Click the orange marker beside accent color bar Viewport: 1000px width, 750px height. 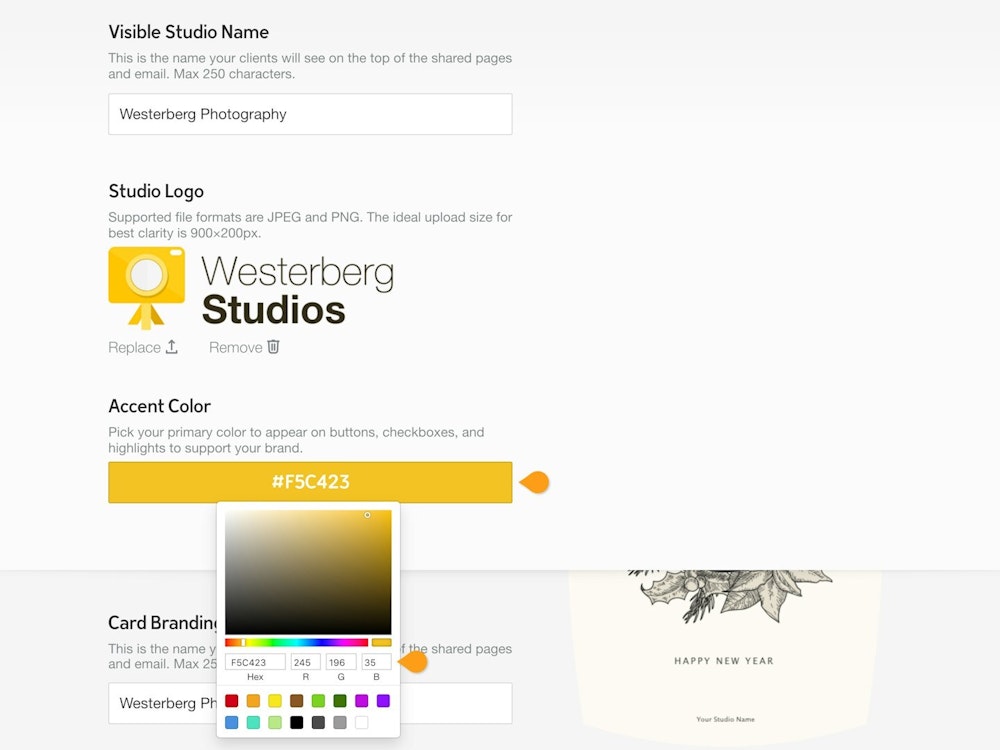[x=536, y=482]
